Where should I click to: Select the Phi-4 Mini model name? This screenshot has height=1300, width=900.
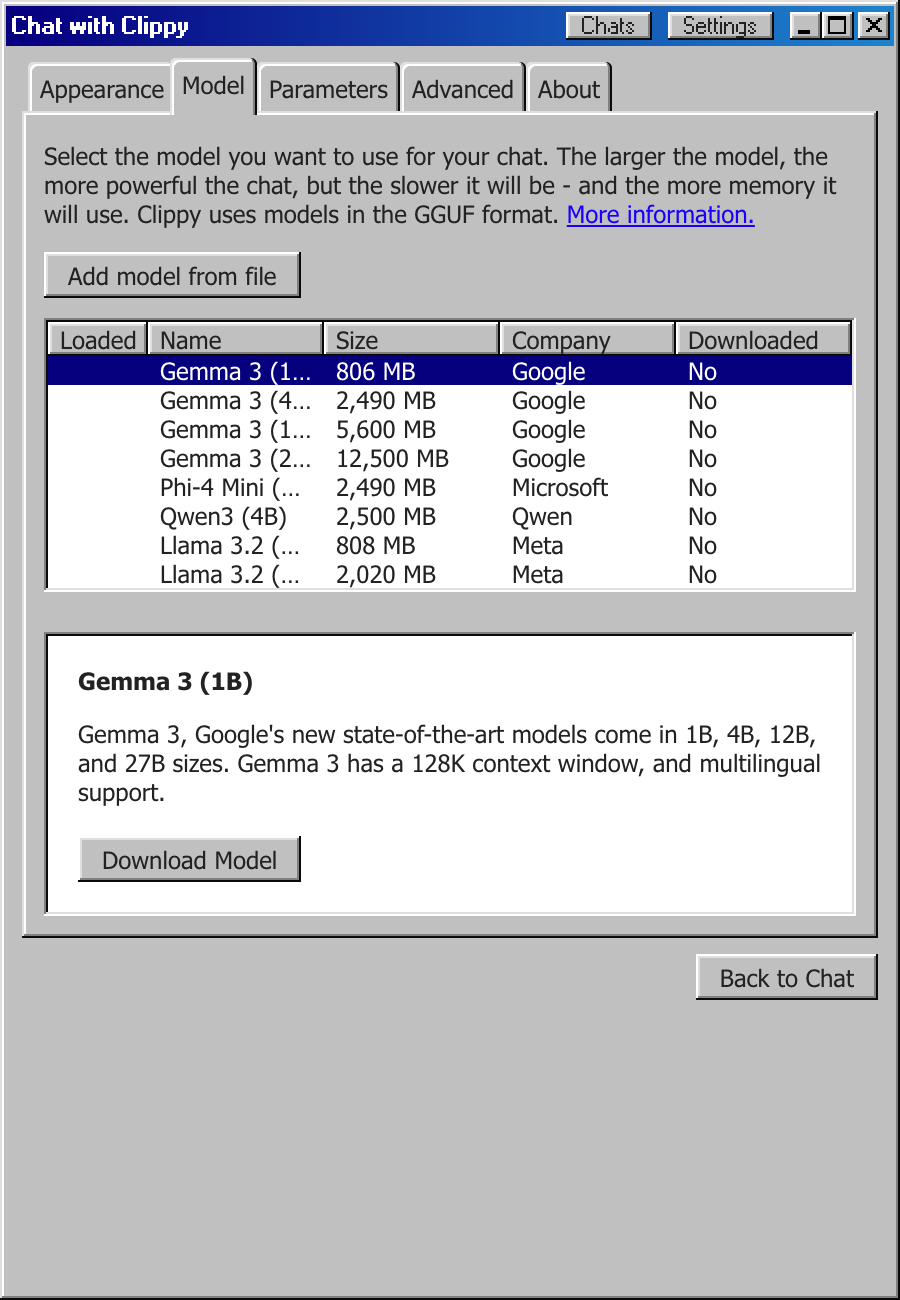click(x=230, y=488)
